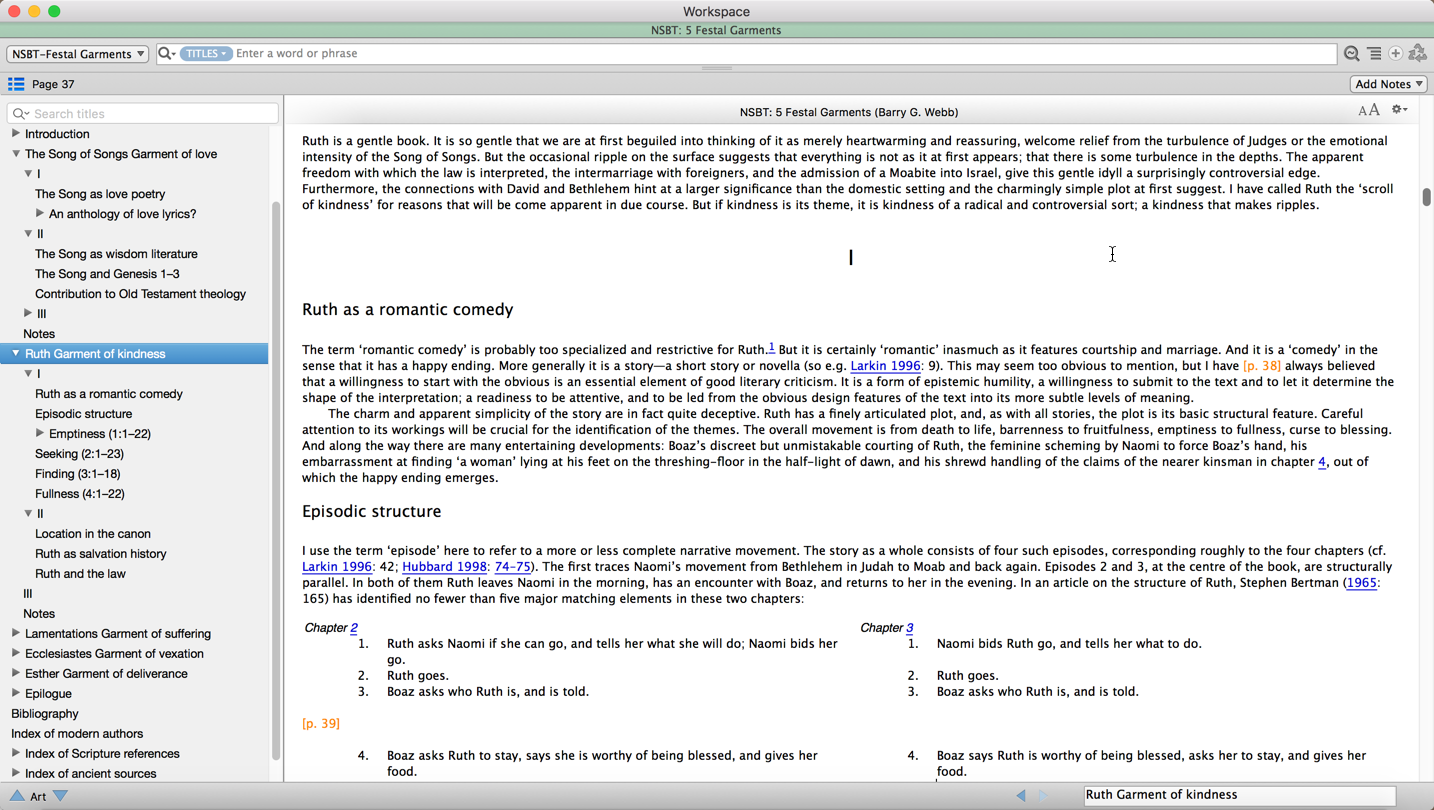Click the down triangle beside Art
Image resolution: width=1434 pixels, height=810 pixels.
(61, 796)
